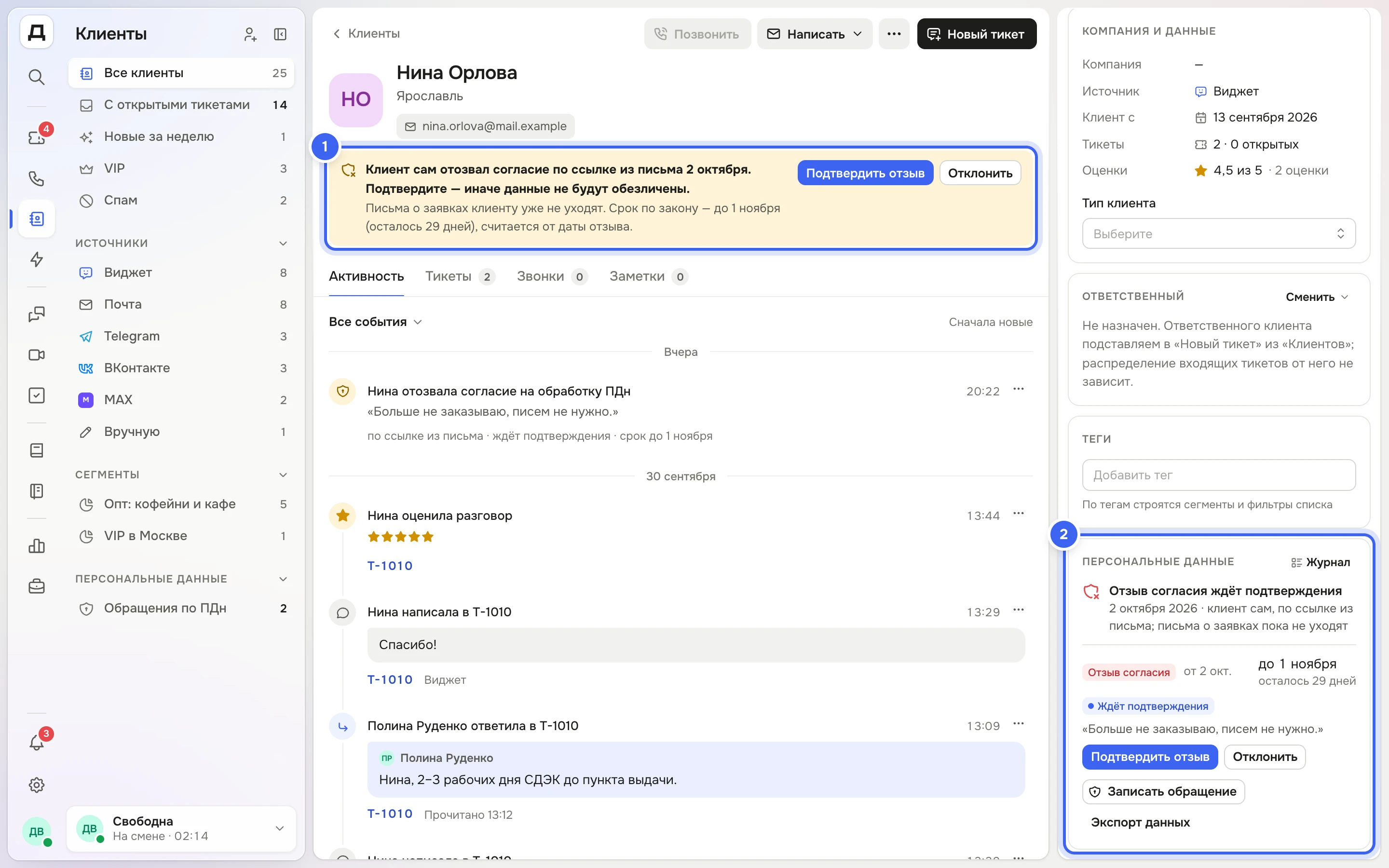Click Отклонить in the yellow banner
1389x868 pixels.
coord(980,173)
